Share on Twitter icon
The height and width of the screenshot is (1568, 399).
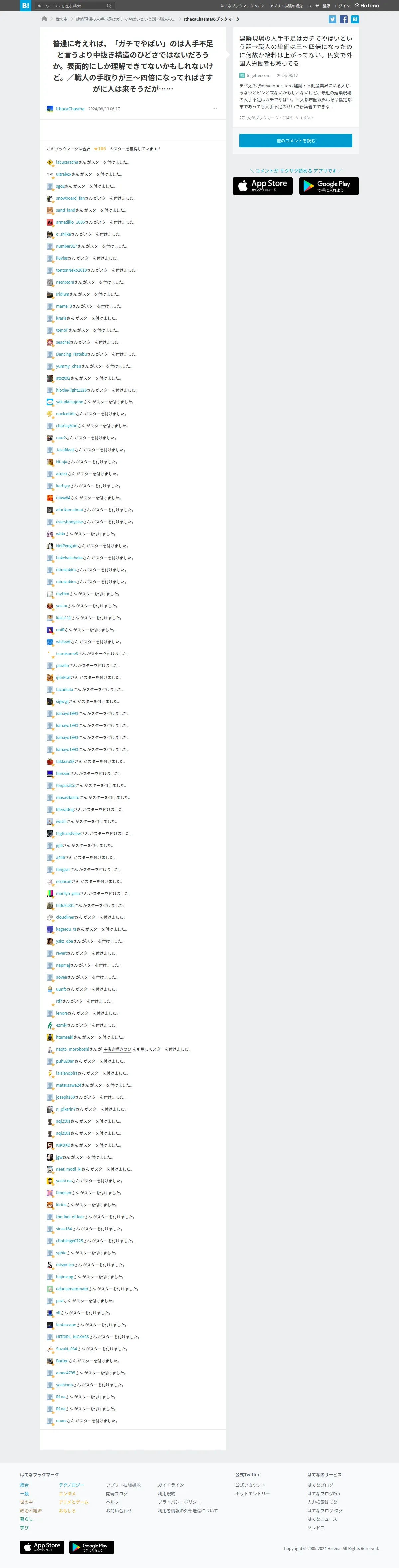pyautogui.click(x=332, y=20)
